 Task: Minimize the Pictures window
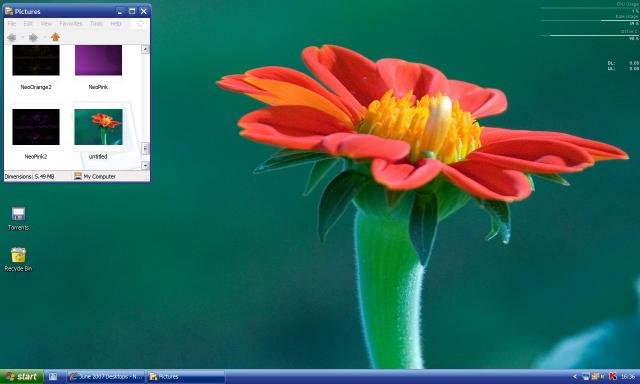tap(120, 11)
